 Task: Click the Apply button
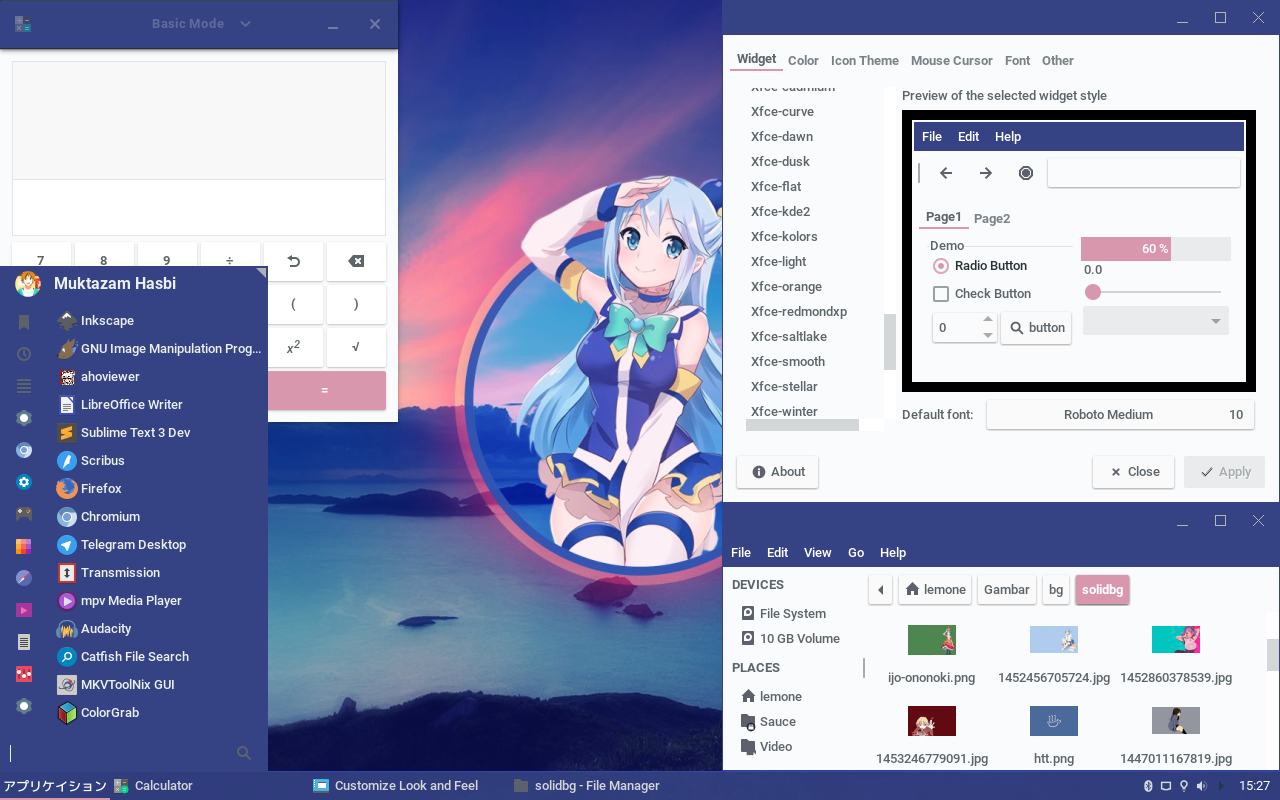(1225, 472)
